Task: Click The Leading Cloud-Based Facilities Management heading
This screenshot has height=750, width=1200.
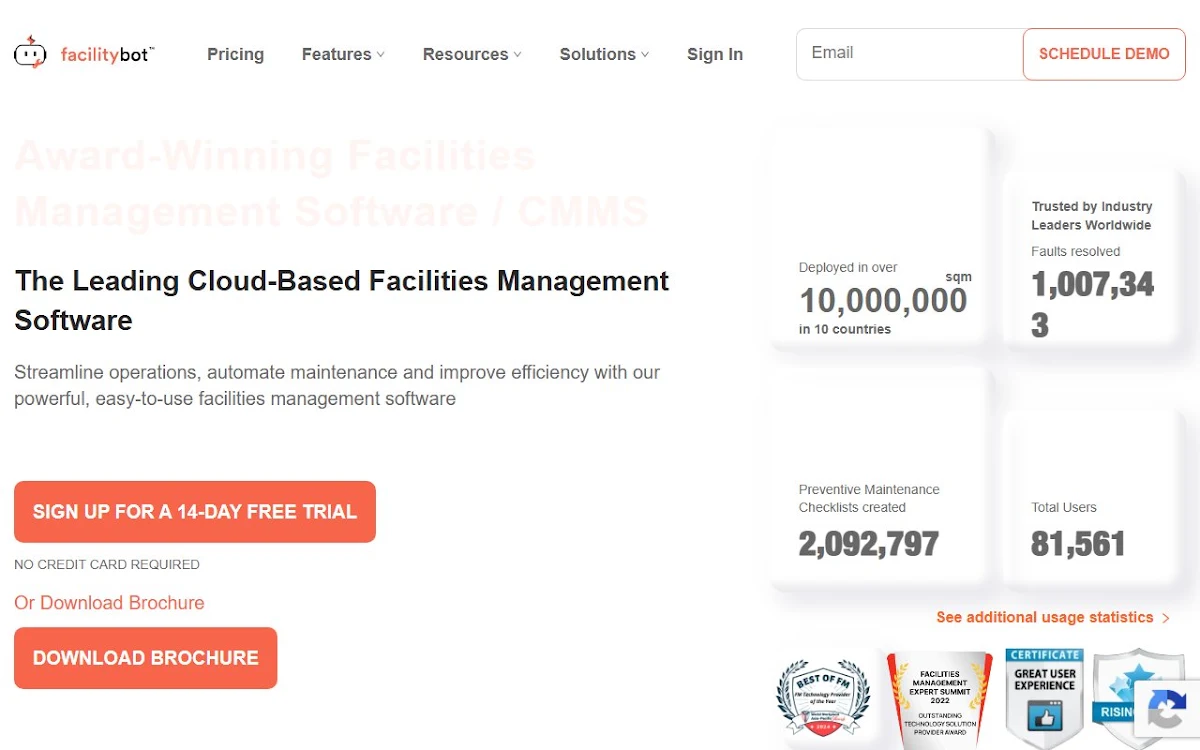Action: pos(342,300)
